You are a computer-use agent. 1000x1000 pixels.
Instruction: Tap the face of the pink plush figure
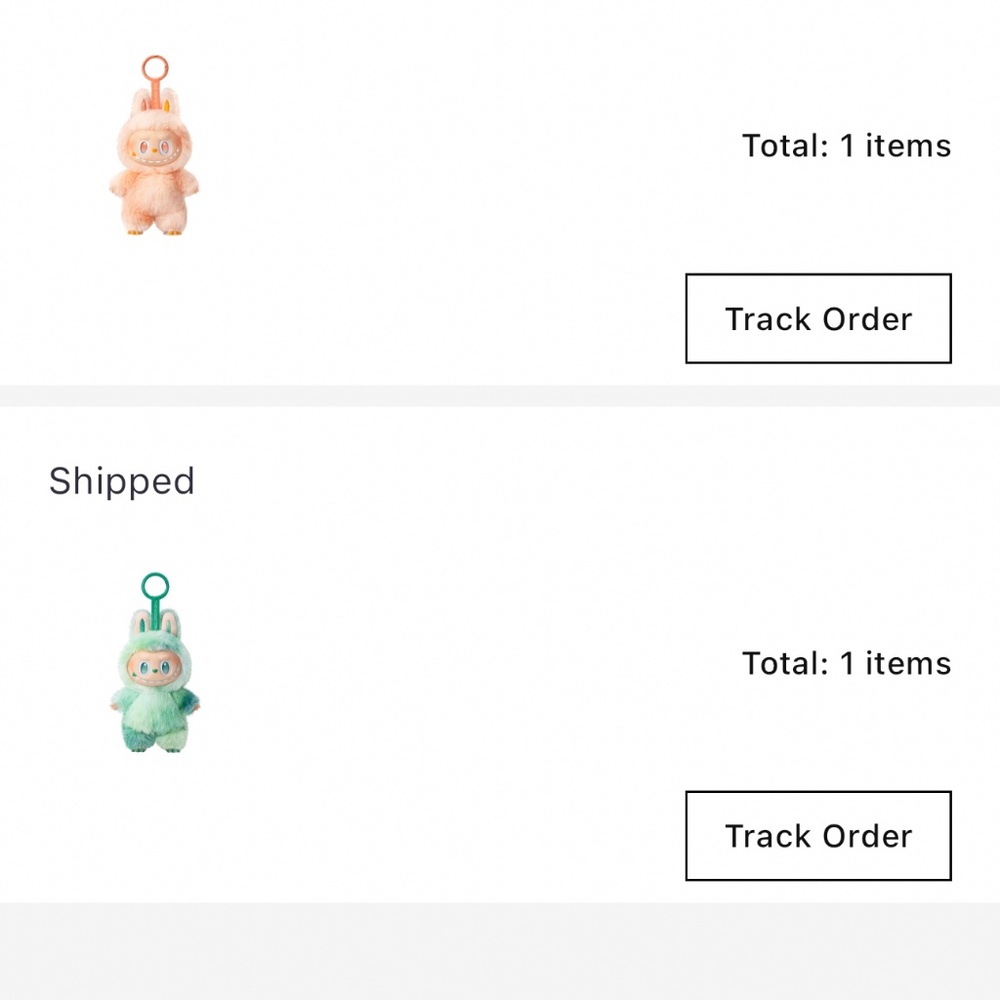pyautogui.click(x=154, y=152)
